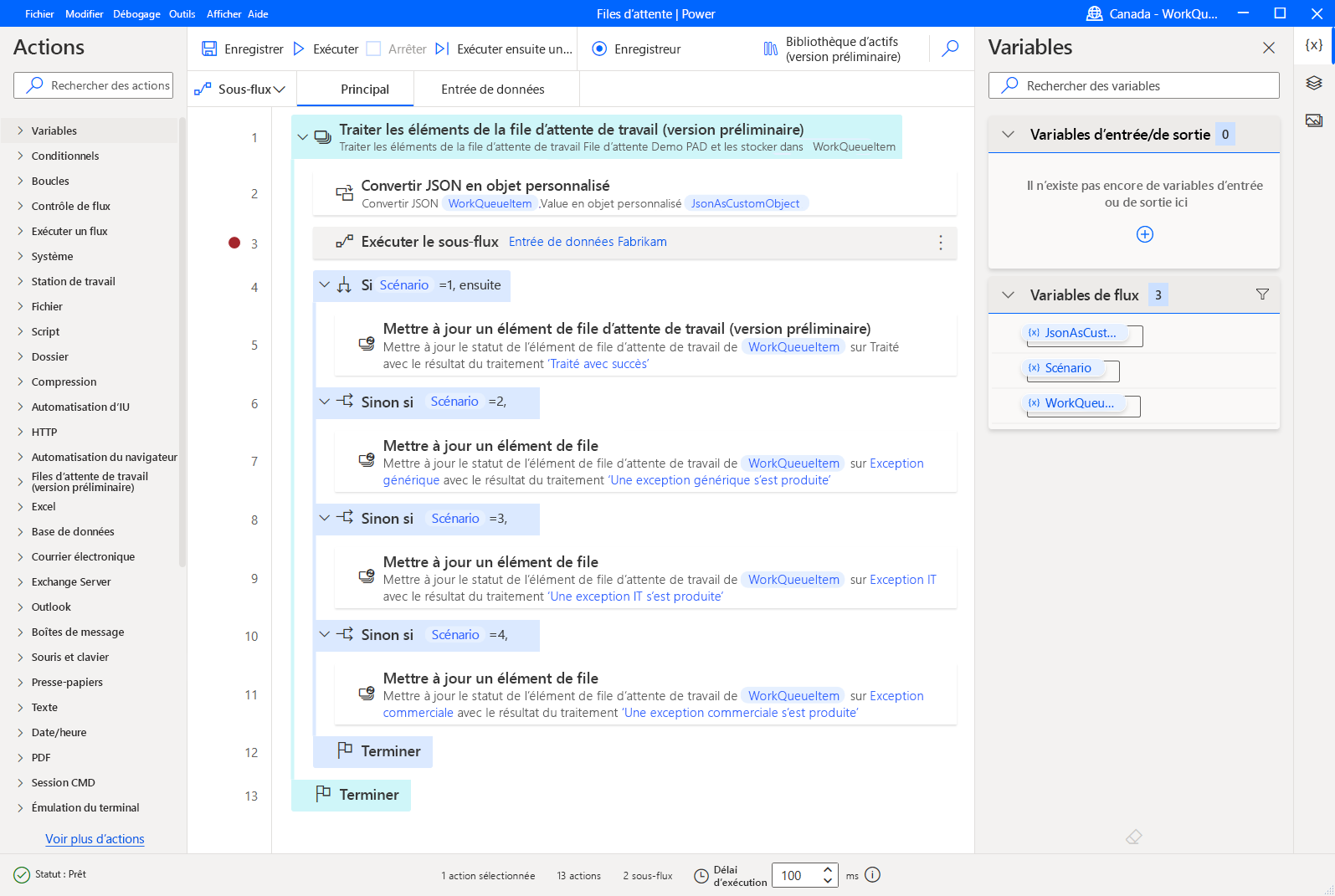The height and width of the screenshot is (896, 1335).
Task: Click the WorkQueu... flow variable
Action: [x=1076, y=403]
